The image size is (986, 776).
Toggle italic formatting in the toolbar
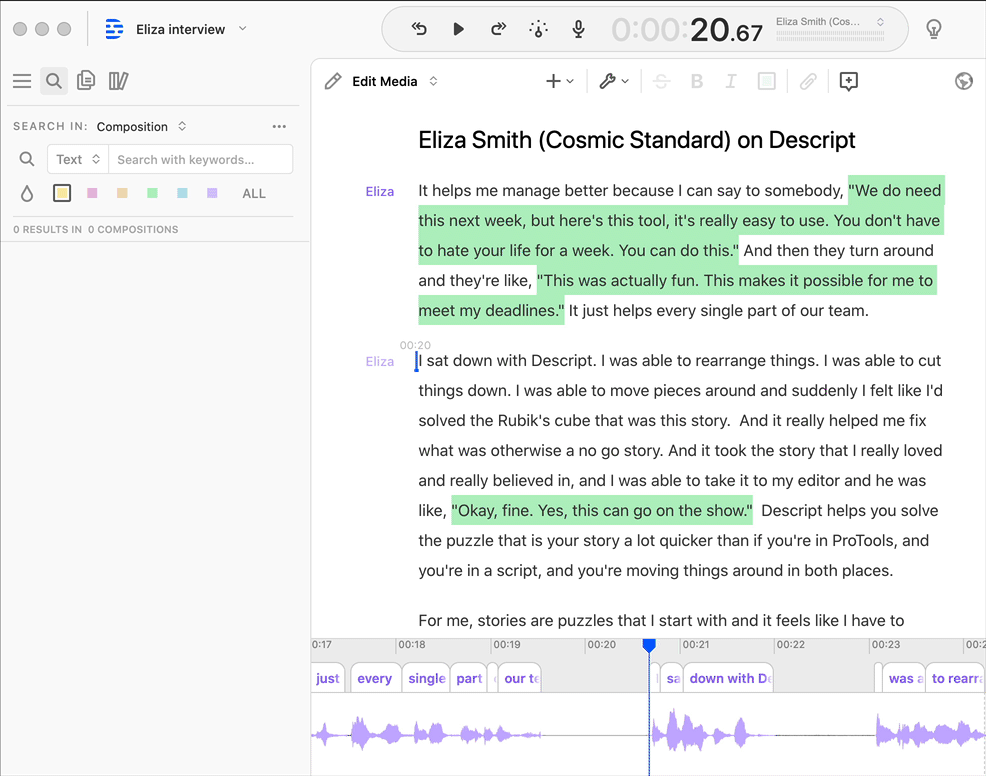pos(731,81)
